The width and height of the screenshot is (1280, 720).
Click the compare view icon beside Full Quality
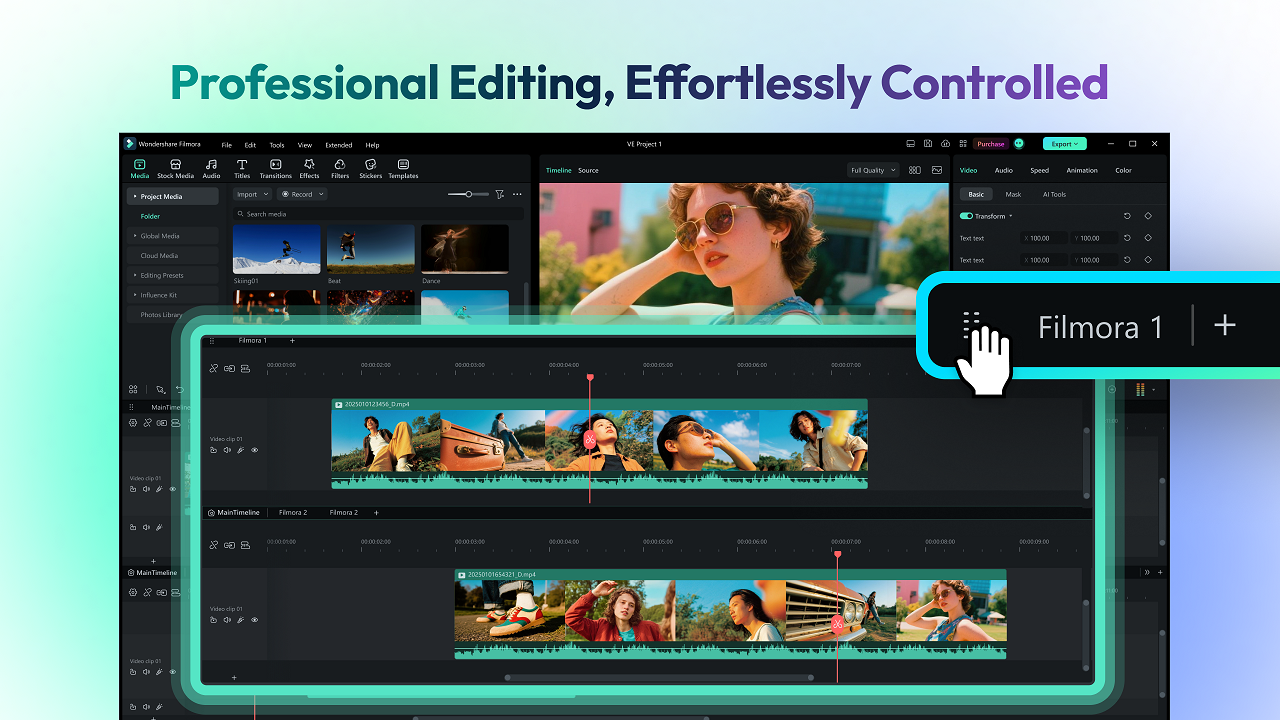click(x=915, y=170)
